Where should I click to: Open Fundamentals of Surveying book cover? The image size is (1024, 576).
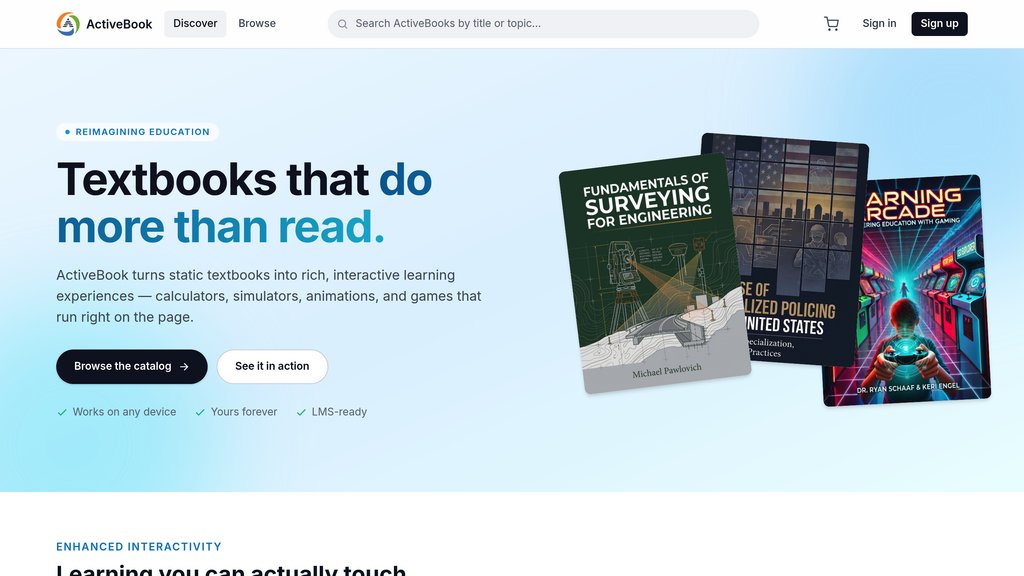click(x=654, y=274)
